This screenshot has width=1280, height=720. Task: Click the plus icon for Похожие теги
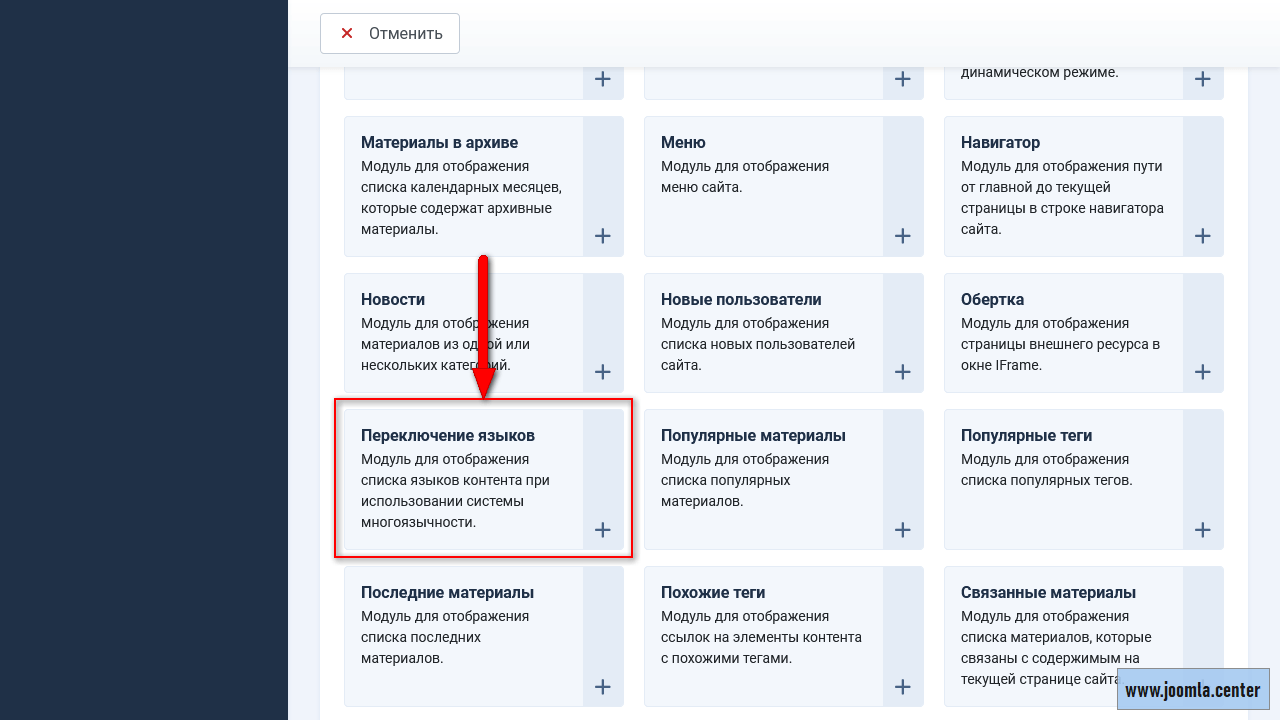coord(902,687)
